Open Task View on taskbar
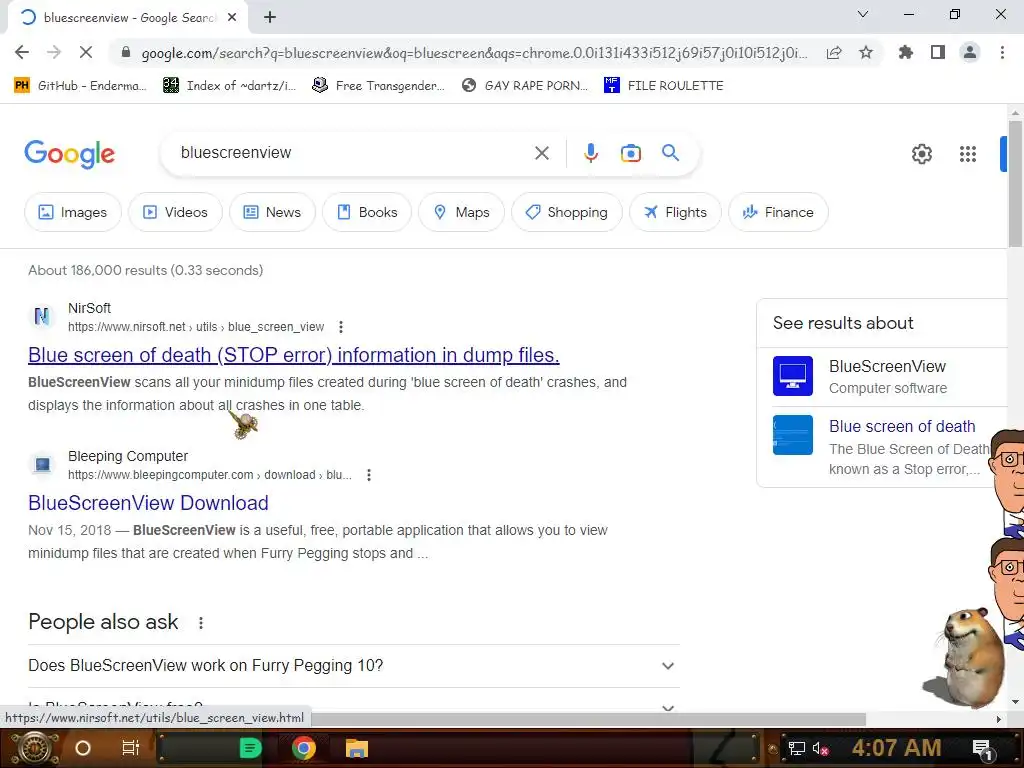This screenshot has width=1024, height=768. pos(131,748)
